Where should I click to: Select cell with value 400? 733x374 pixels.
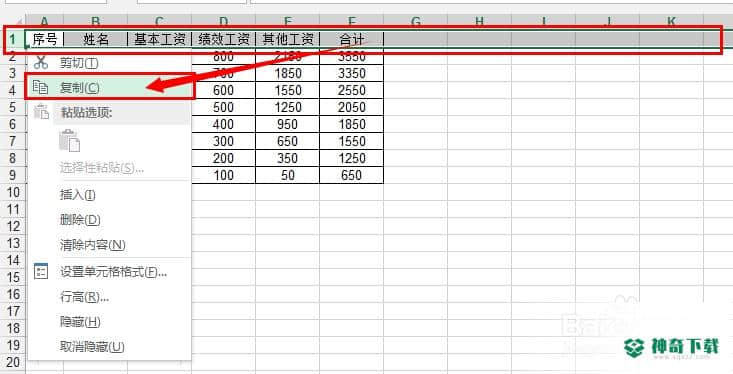click(223, 124)
